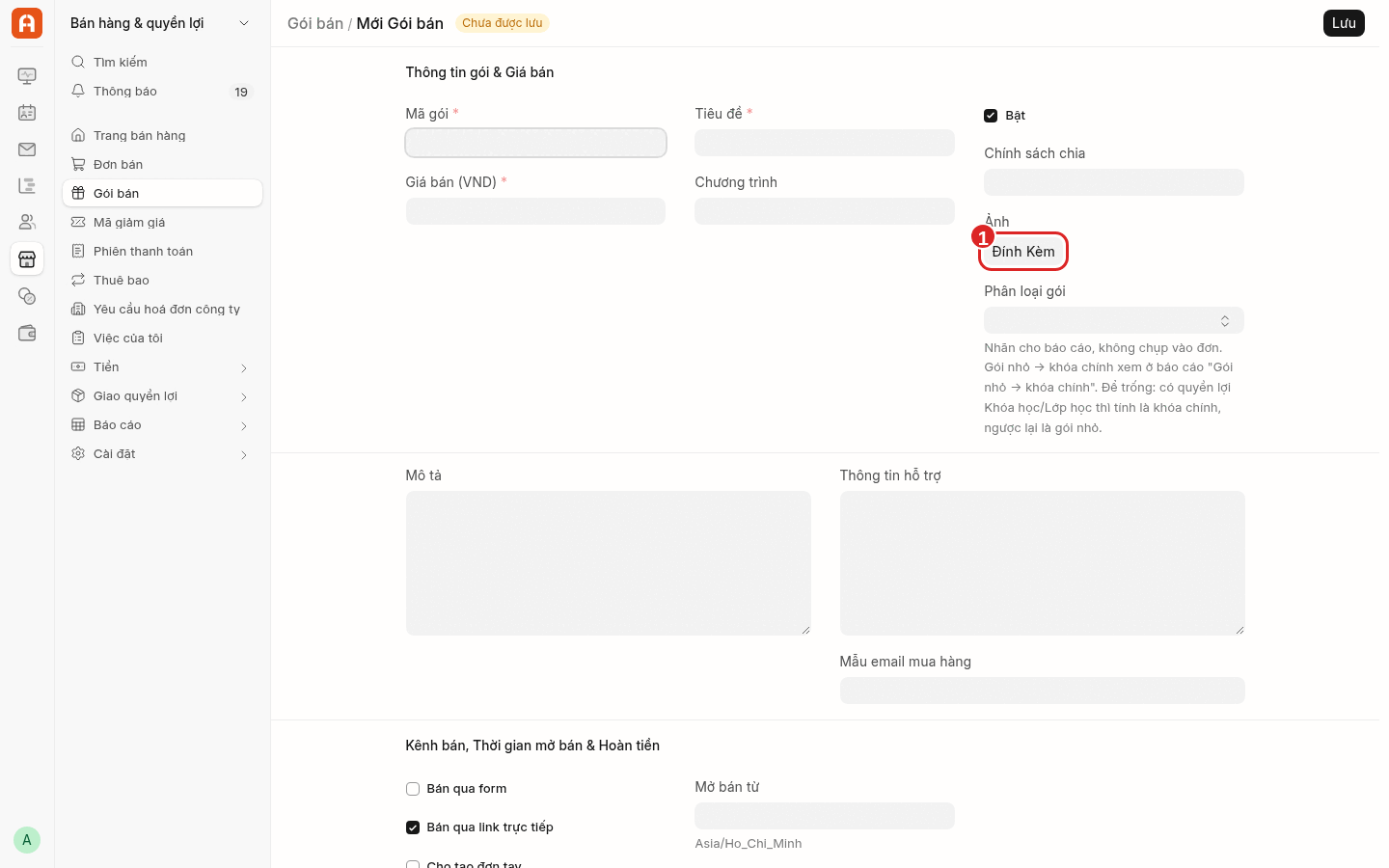Click the Lưu save button

coord(1344,23)
